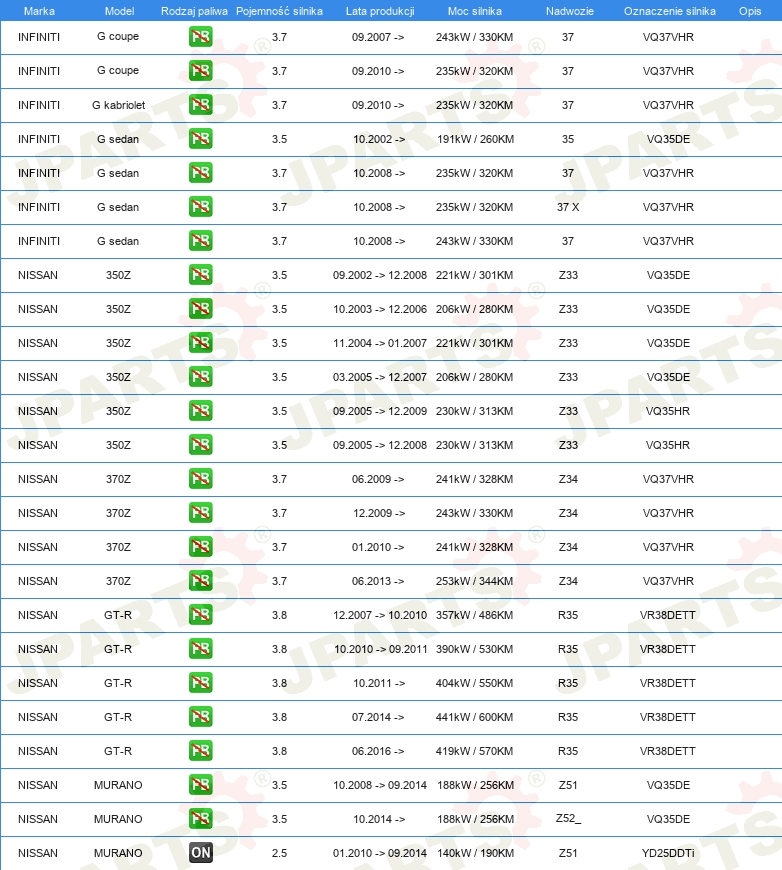Screen dimensions: 782x870
Task: Click the Lata produkcji column header
Action: 380,11
